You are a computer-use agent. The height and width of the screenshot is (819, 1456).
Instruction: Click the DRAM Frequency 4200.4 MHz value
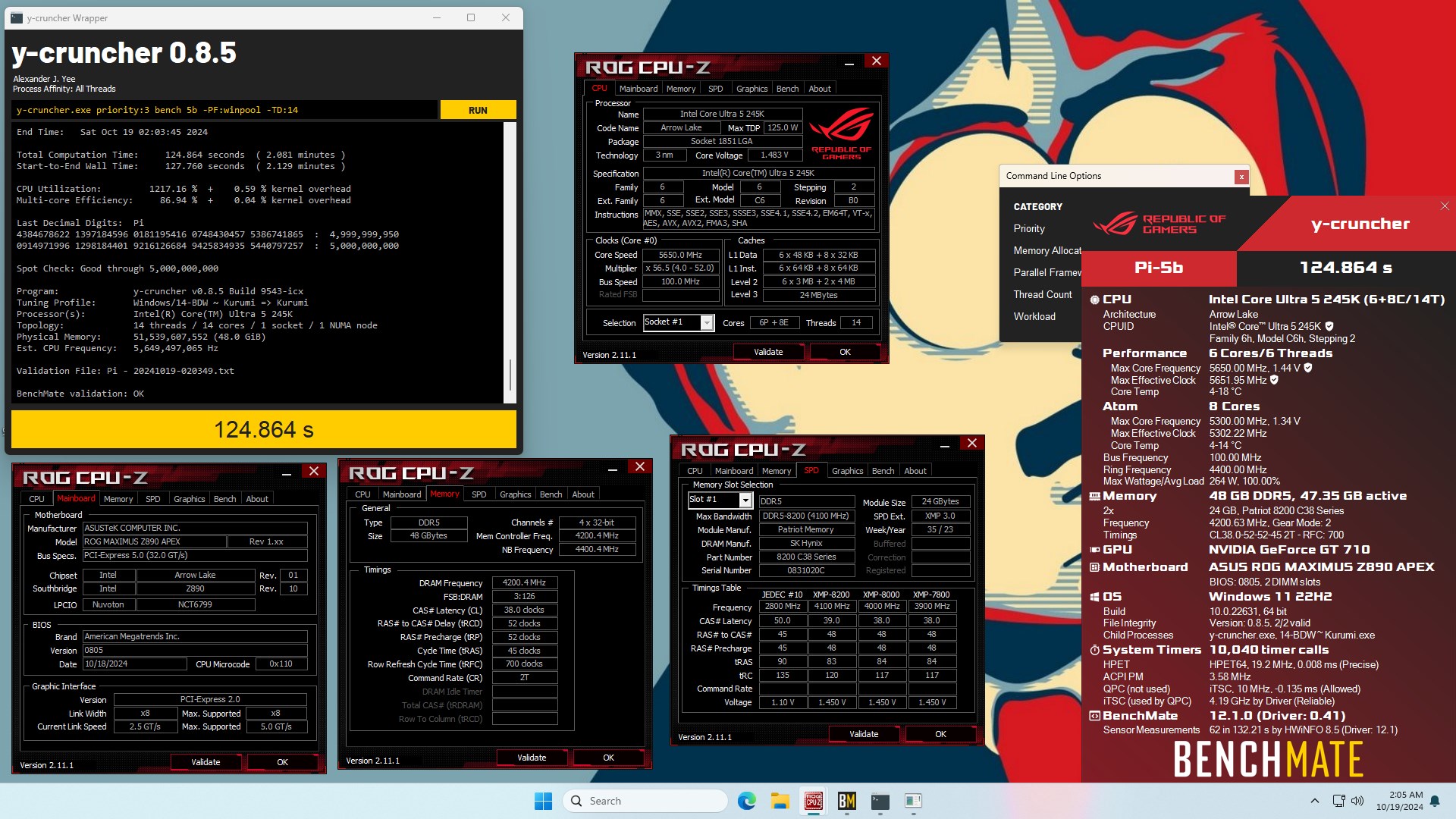(524, 582)
